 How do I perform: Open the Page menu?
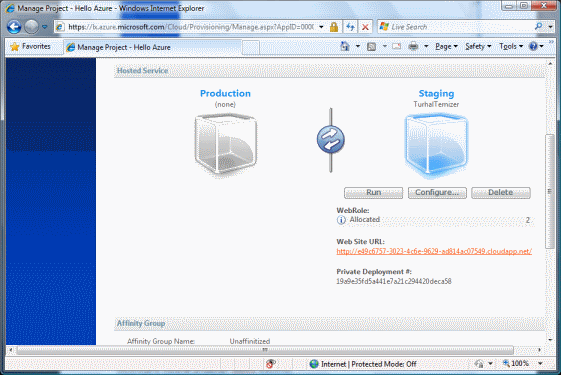446,47
